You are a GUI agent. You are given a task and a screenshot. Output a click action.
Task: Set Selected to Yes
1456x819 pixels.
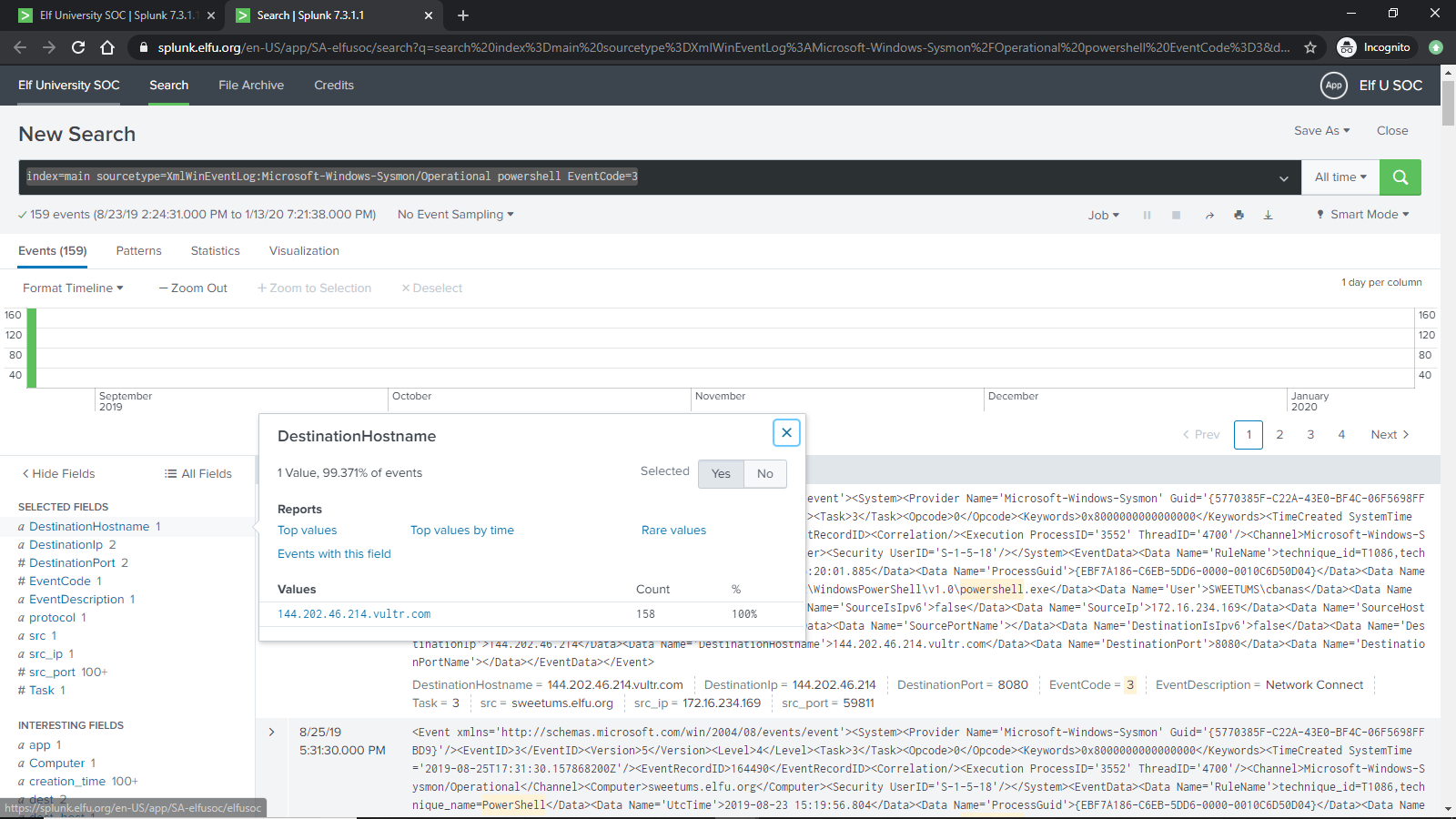pyautogui.click(x=721, y=474)
